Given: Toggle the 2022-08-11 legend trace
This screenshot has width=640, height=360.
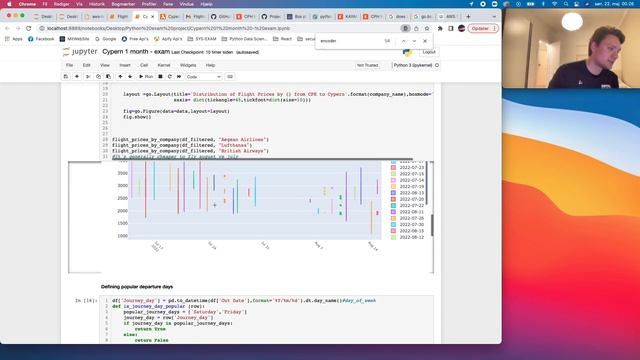Looking at the screenshot, I should (407, 212).
